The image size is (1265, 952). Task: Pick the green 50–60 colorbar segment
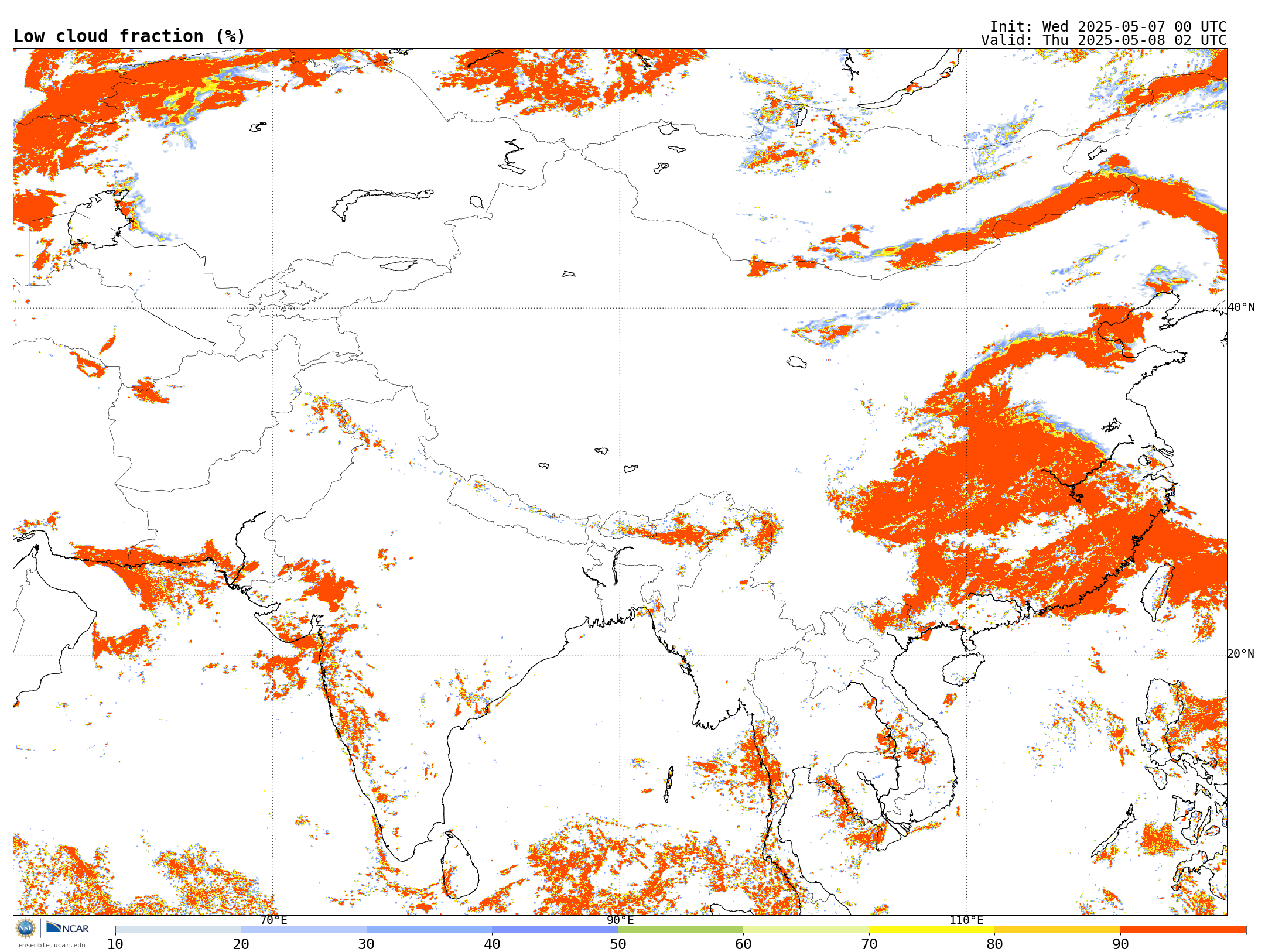point(681,930)
